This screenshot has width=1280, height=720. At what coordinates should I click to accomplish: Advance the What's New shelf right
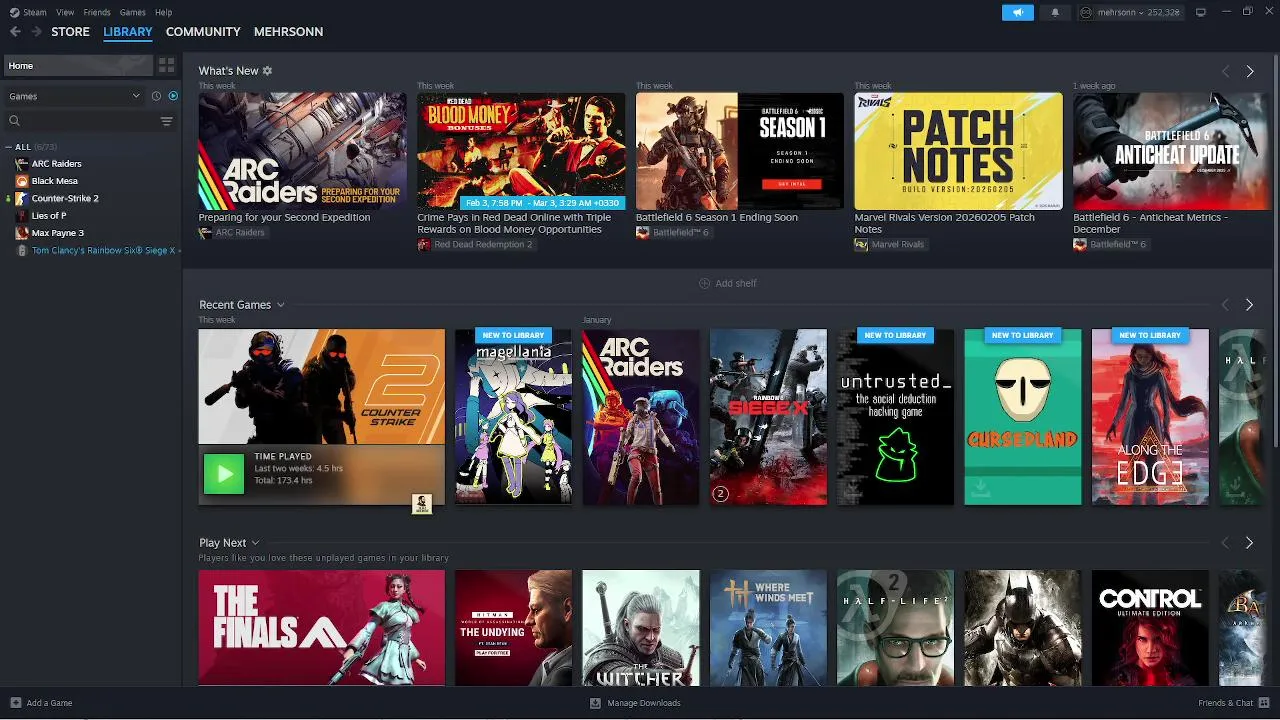pos(1249,72)
